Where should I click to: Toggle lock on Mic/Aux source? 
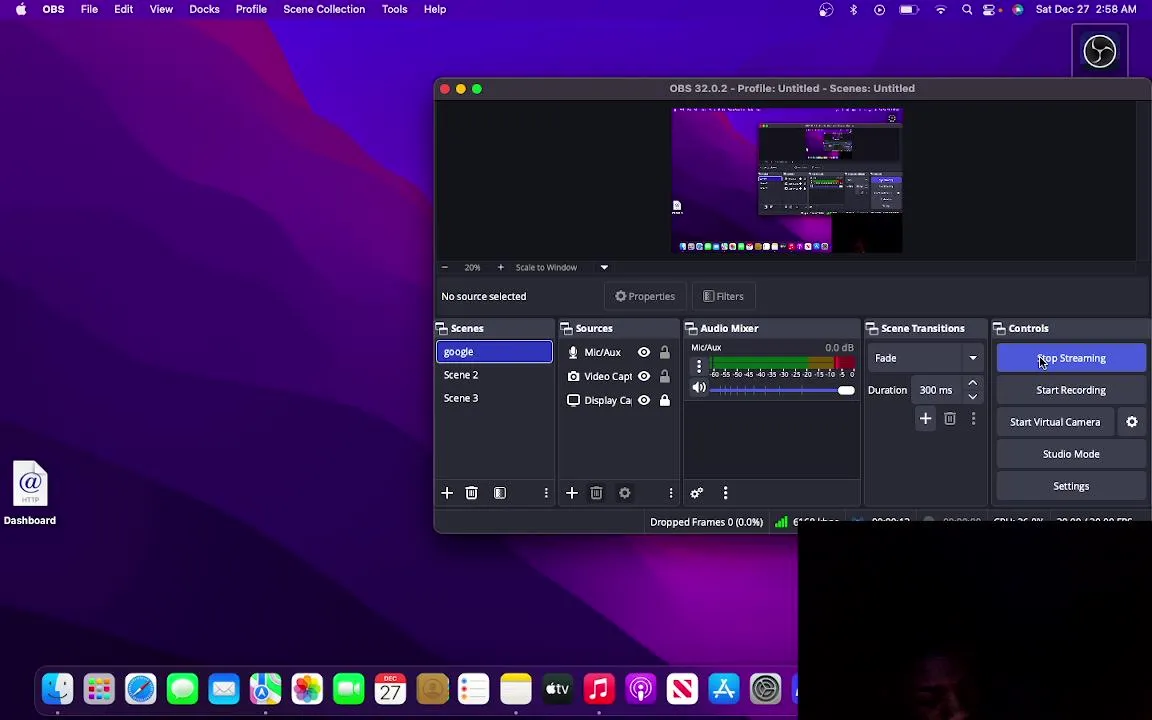click(665, 352)
